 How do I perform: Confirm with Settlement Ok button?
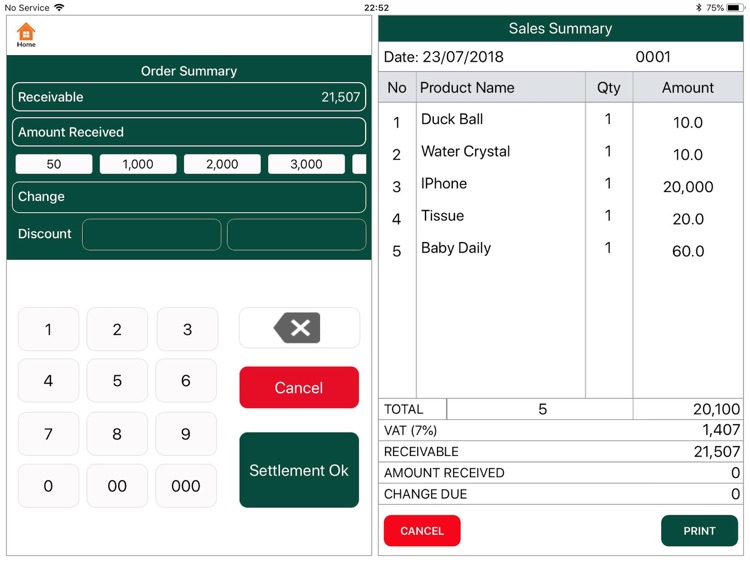[299, 470]
